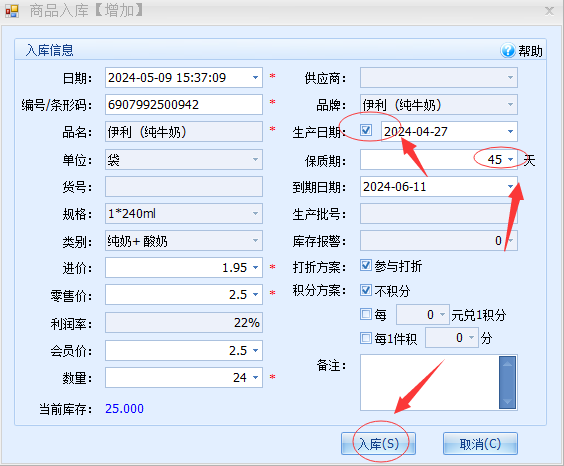This screenshot has height=466, width=564.
Task: Open the 日期 date-time dropdown arrow
Action: tap(255, 78)
